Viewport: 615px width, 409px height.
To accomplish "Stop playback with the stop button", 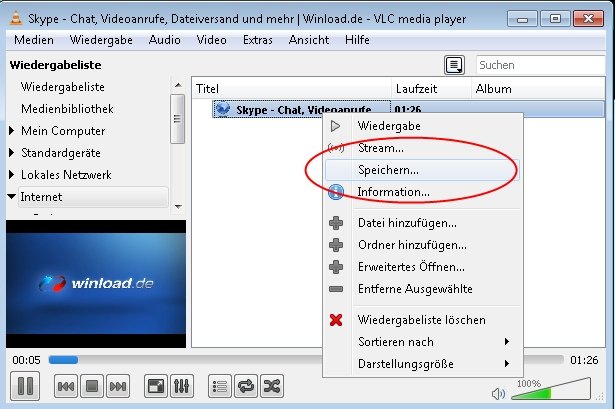I will point(92,387).
